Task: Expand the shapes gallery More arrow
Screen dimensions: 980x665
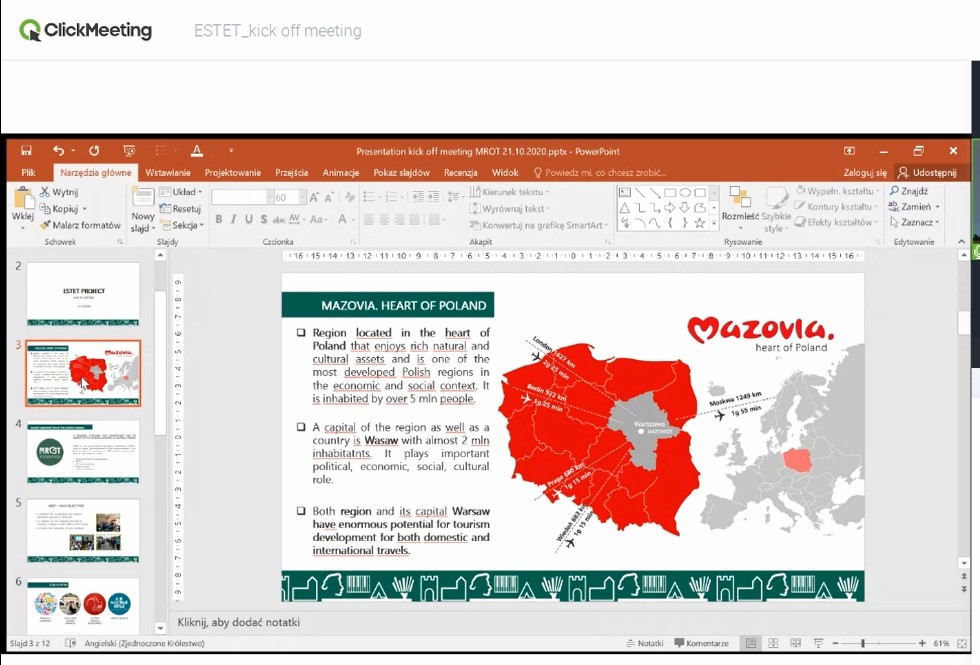Action: click(x=714, y=222)
